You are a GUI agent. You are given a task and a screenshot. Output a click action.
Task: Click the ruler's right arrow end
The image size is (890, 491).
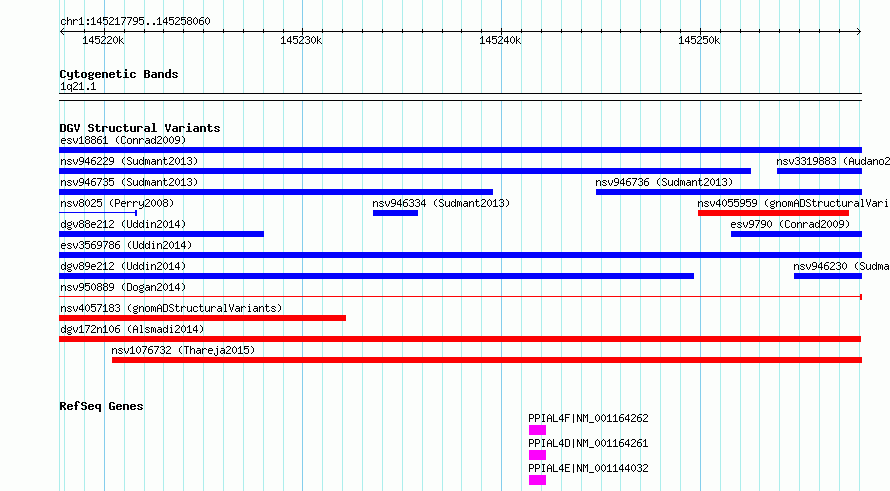[x=859, y=32]
